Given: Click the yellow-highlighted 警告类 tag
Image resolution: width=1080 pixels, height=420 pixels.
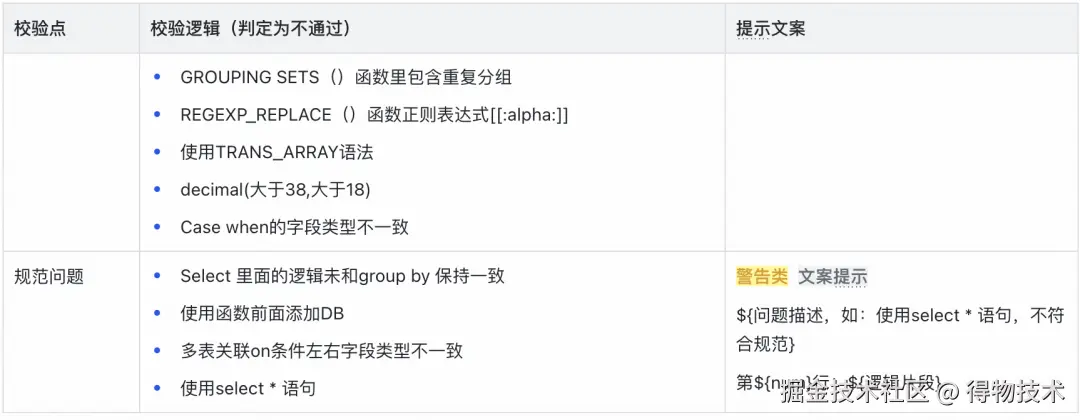Looking at the screenshot, I should point(762,277).
